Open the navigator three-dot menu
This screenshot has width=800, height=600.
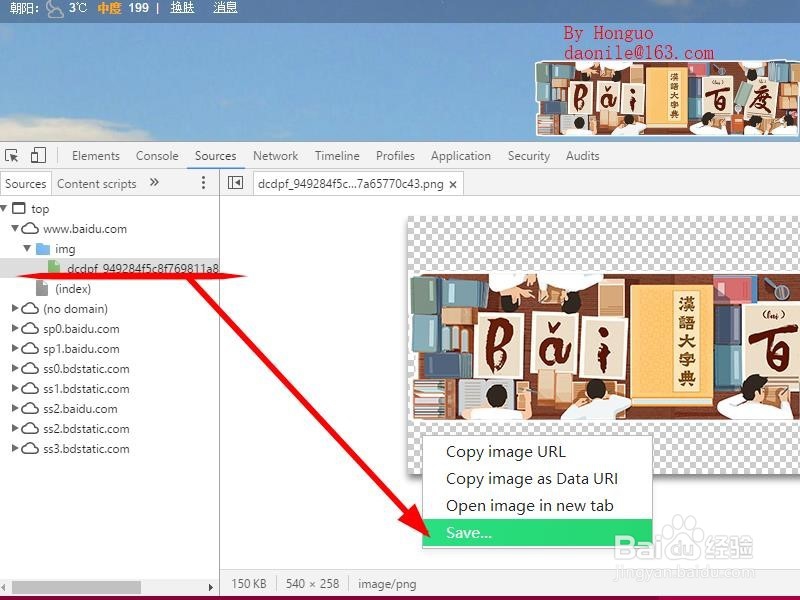point(203,183)
